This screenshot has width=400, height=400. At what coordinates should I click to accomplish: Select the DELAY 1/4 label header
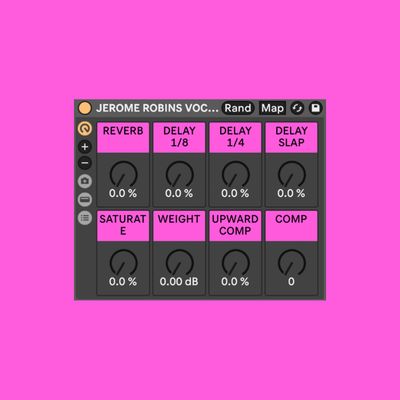click(x=235, y=137)
